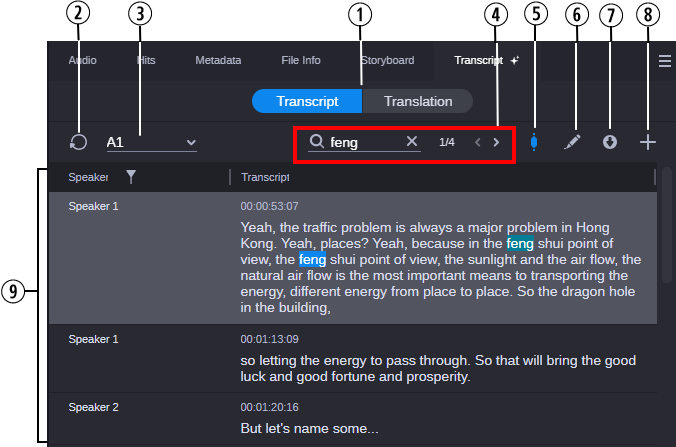The image size is (676, 447).
Task: Click the speaker filter funnel icon
Action: pos(131,177)
